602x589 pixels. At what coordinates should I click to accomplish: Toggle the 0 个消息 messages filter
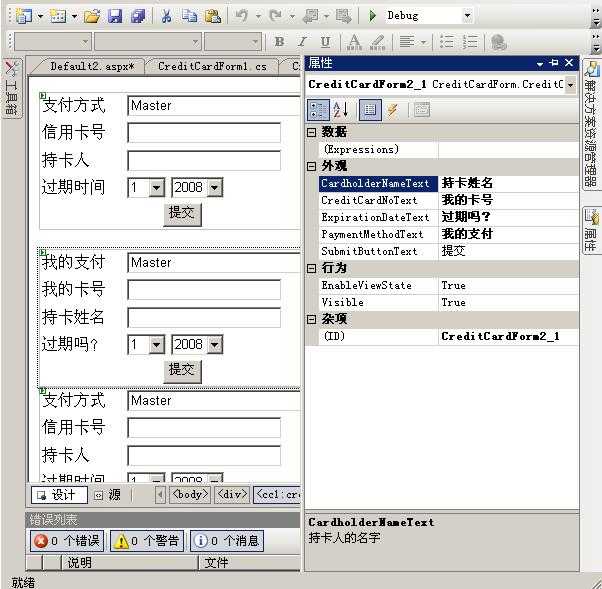coord(227,541)
